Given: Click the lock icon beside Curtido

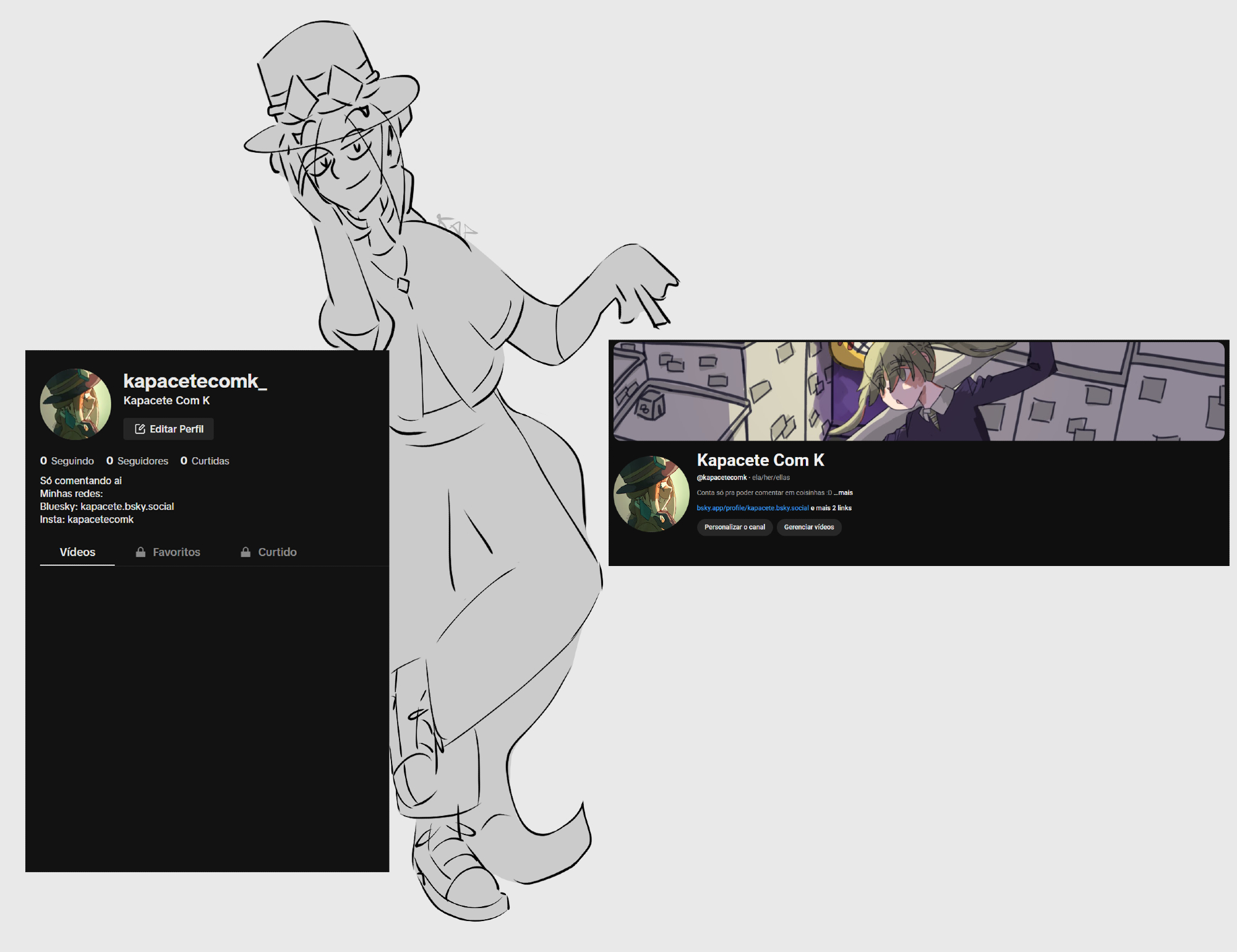Looking at the screenshot, I should click(246, 552).
